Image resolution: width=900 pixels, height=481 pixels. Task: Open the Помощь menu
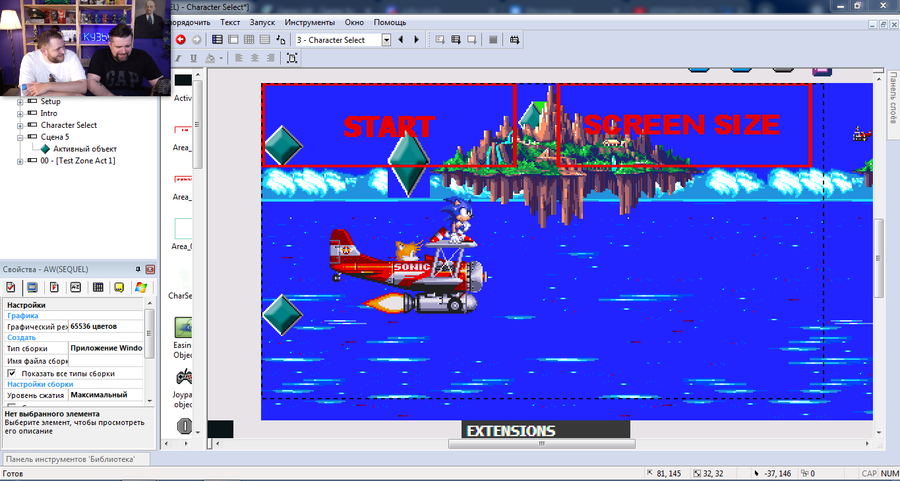(390, 22)
